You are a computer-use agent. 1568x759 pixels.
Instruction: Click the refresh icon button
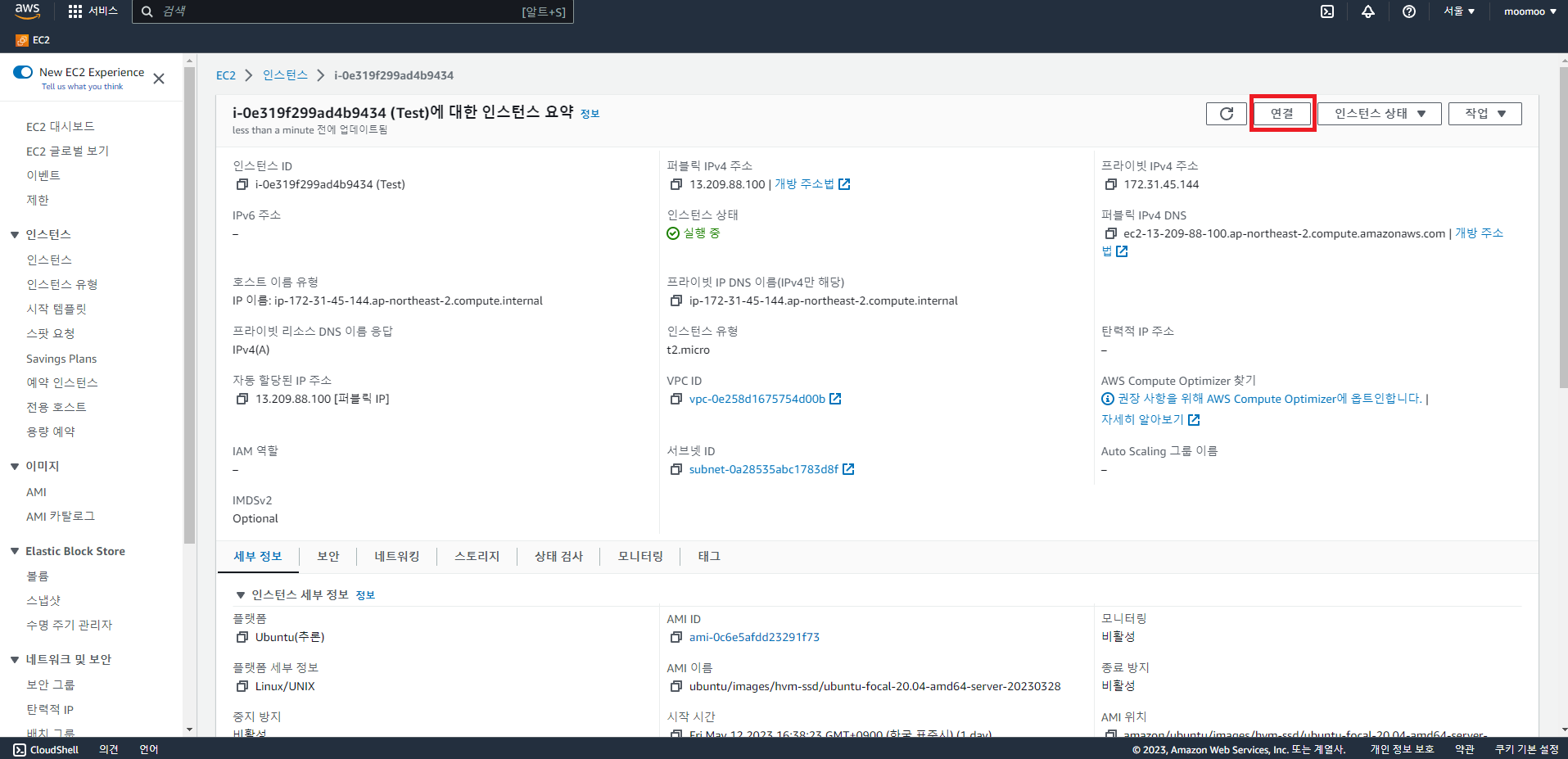[1226, 114]
